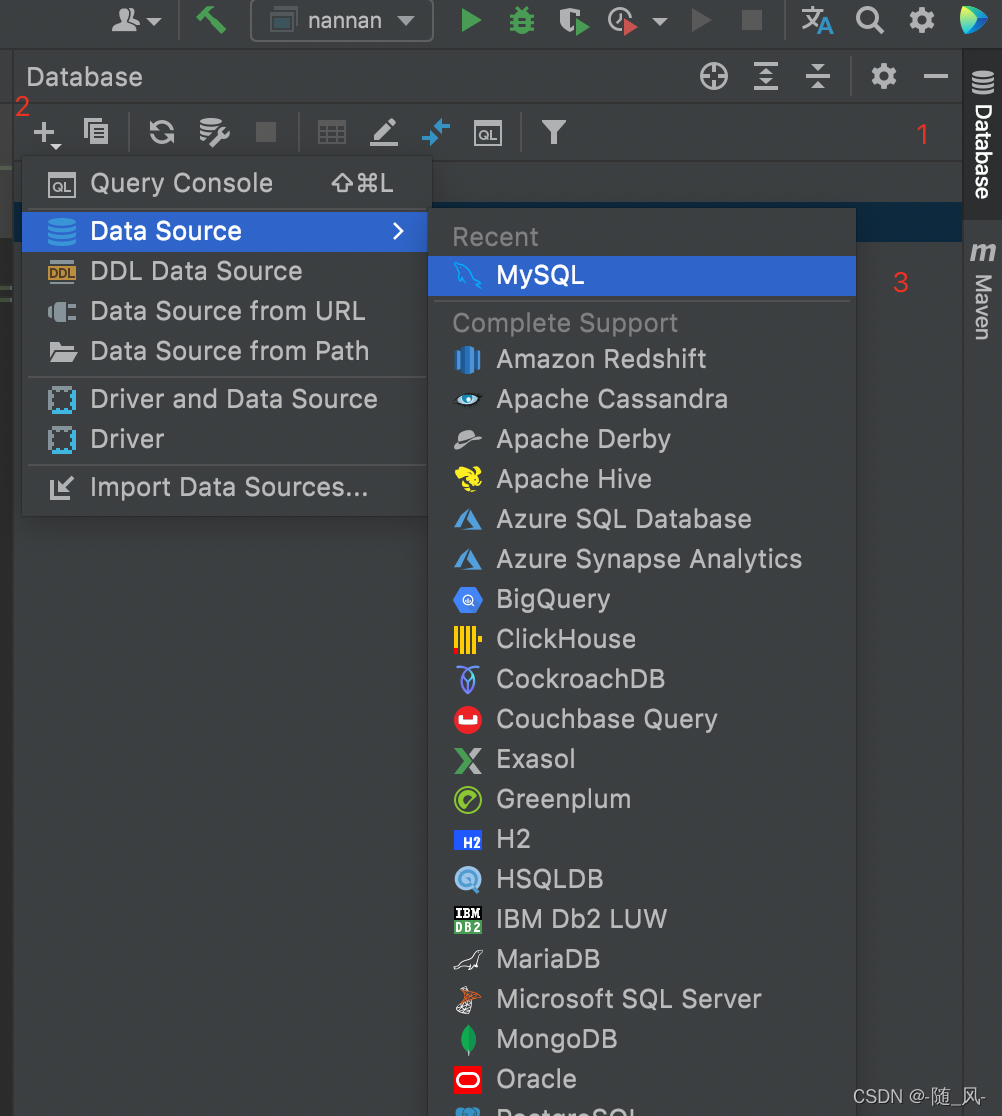Click the profiler run icon
This screenshot has width=1002, height=1116.
(623, 21)
